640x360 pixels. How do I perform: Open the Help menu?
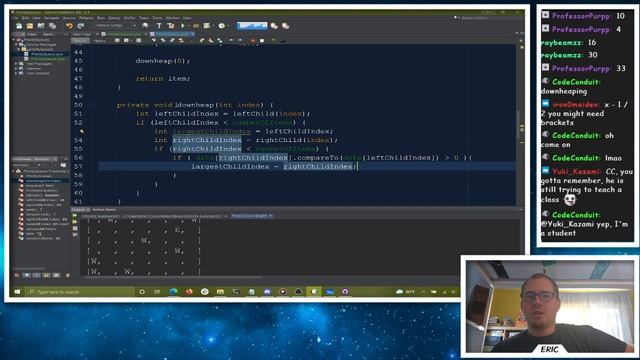point(187,18)
